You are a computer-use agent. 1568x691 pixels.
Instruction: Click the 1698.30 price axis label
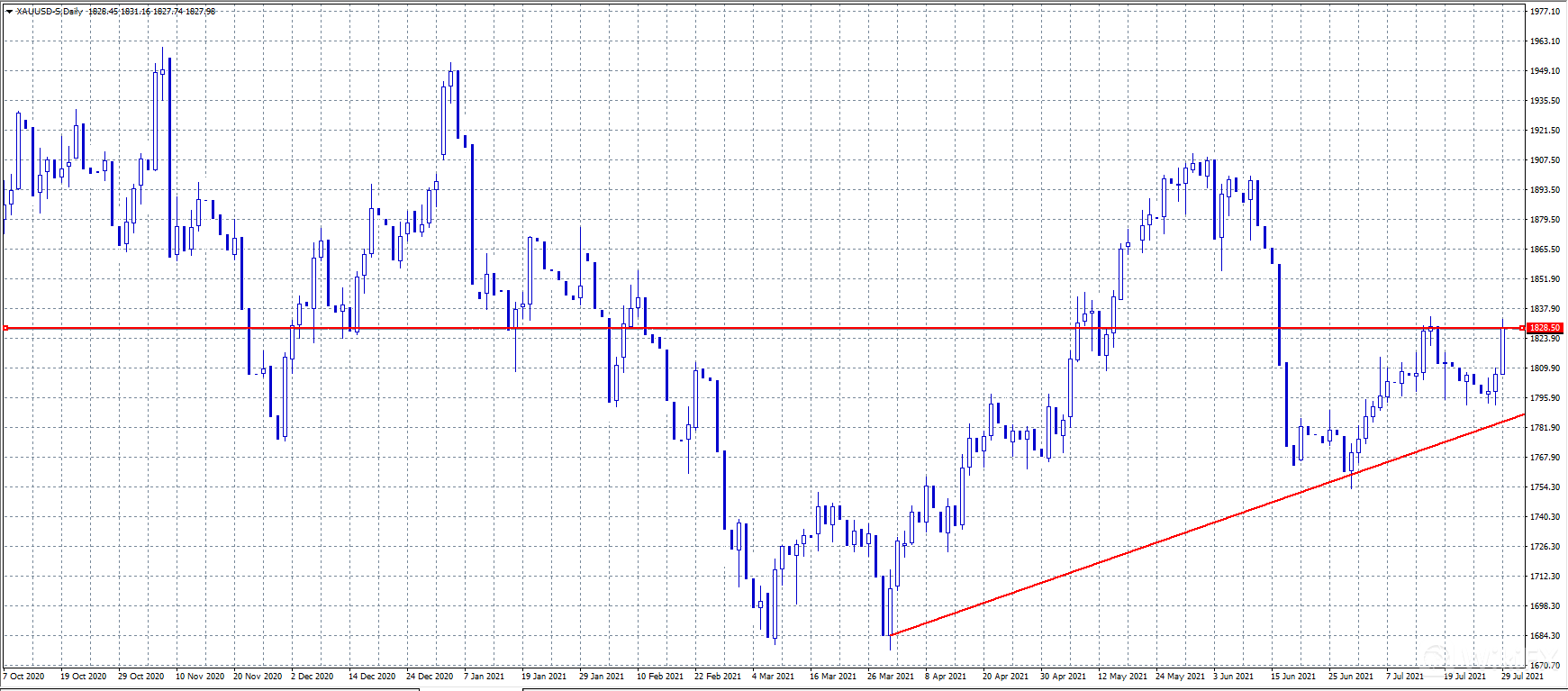coord(1545,606)
